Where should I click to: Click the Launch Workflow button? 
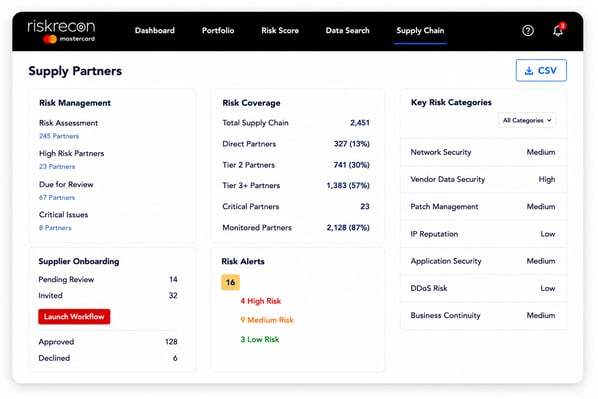pos(74,317)
